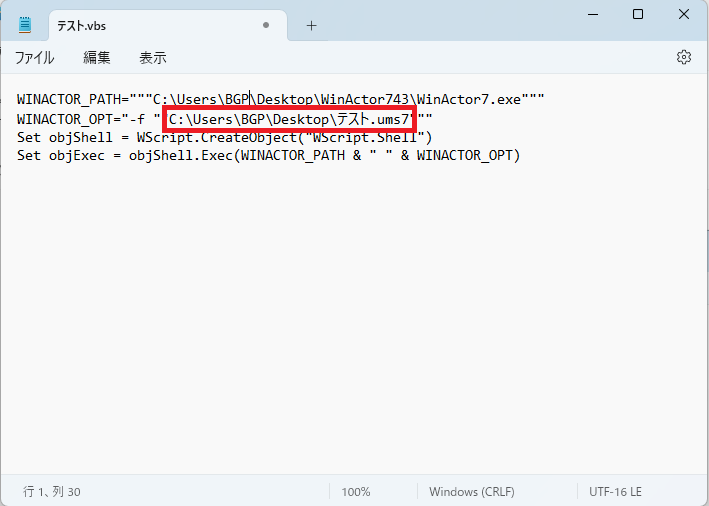Click WinActor7.exe in the first line
Viewport: 709px width, 506px height.
468,99
